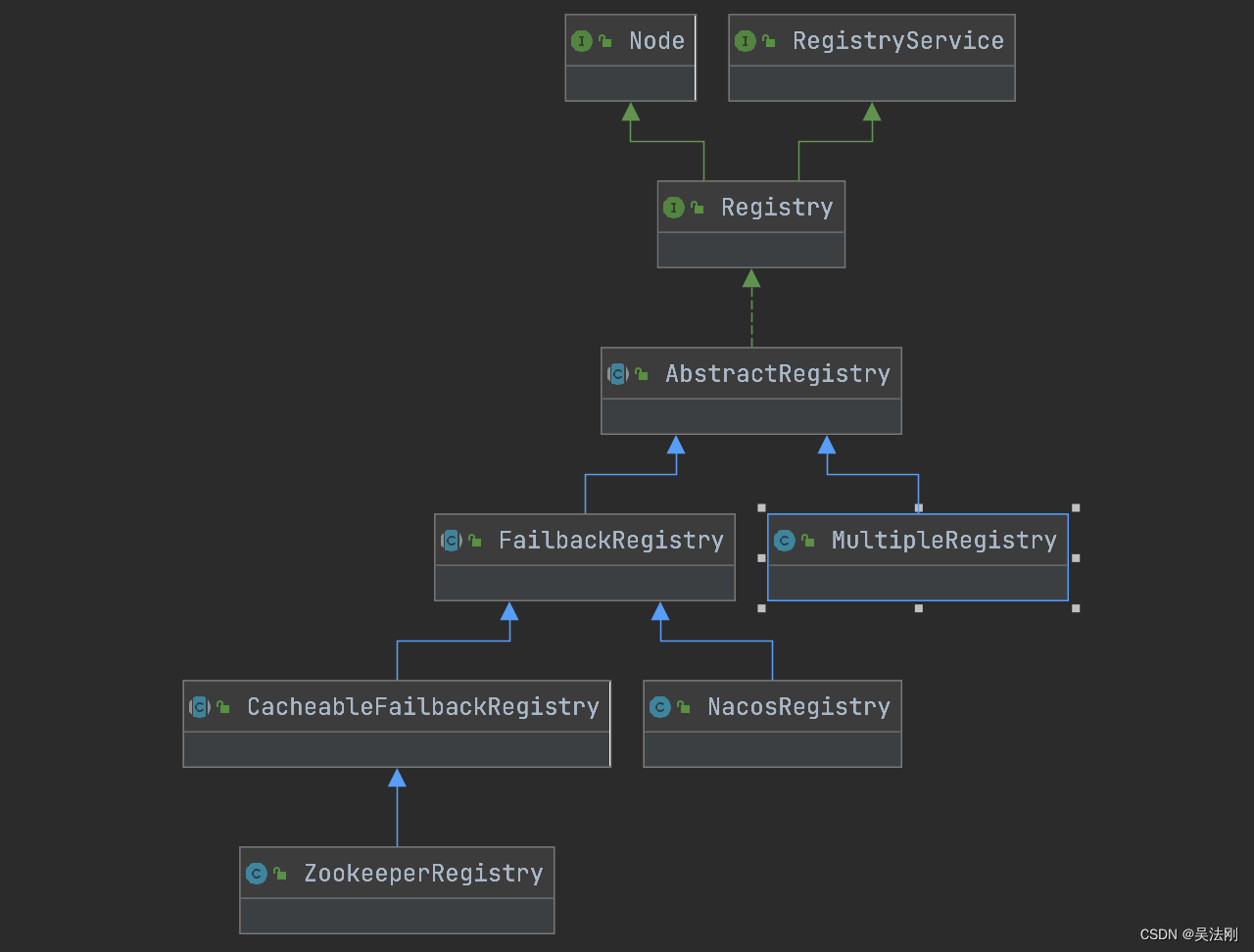
Task: Click the top-center selection handle above MultipleRegistry
Action: tap(919, 507)
